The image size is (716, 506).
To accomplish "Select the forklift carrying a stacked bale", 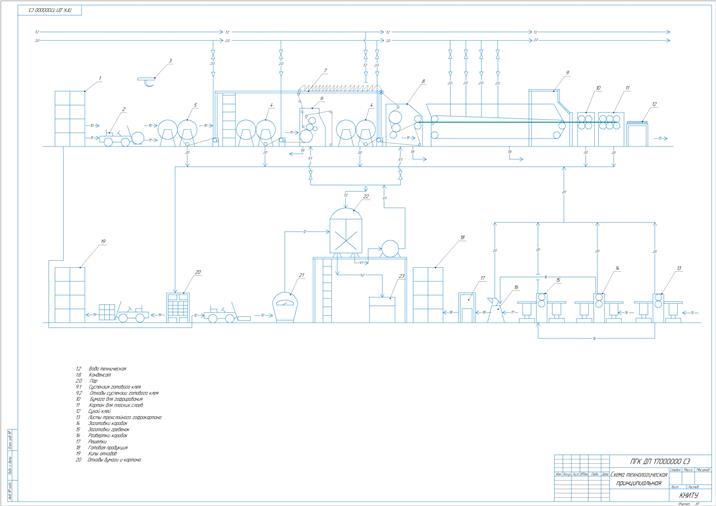I will point(124,312).
